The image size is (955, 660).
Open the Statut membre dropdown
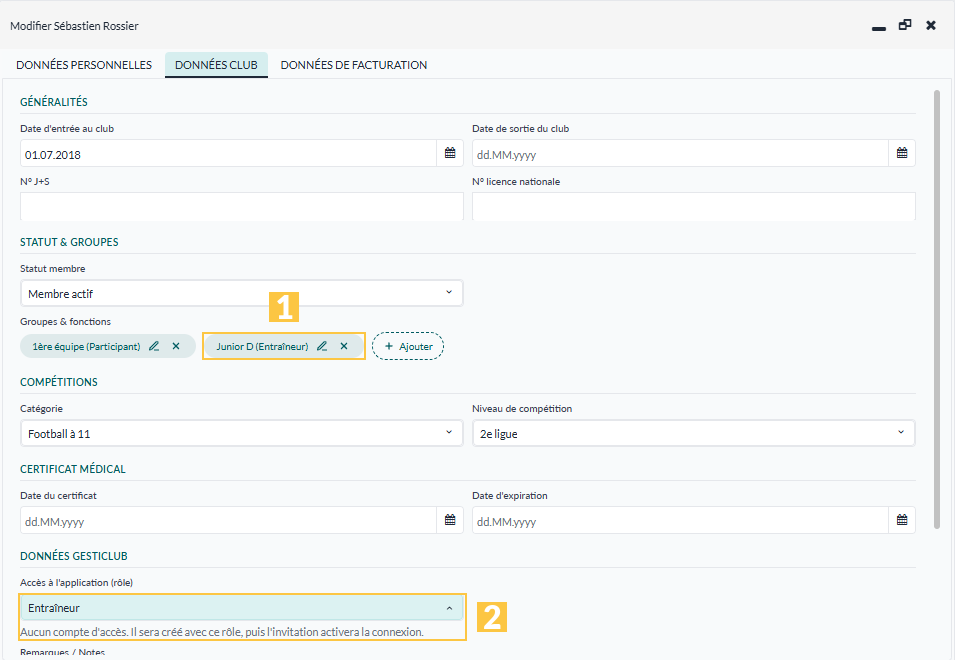tap(242, 293)
